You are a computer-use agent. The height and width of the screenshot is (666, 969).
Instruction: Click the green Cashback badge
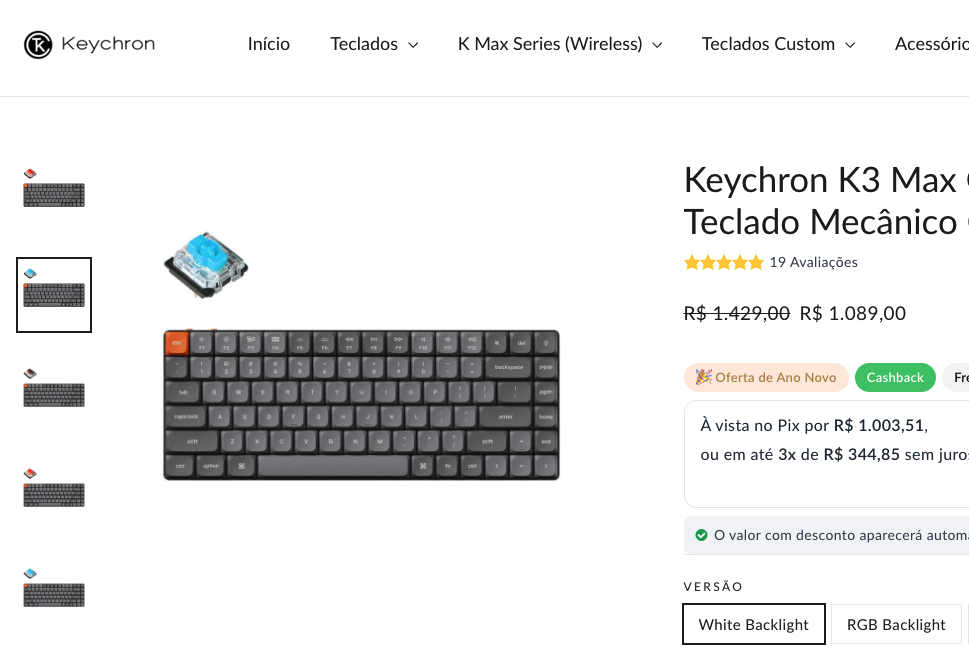coord(895,378)
